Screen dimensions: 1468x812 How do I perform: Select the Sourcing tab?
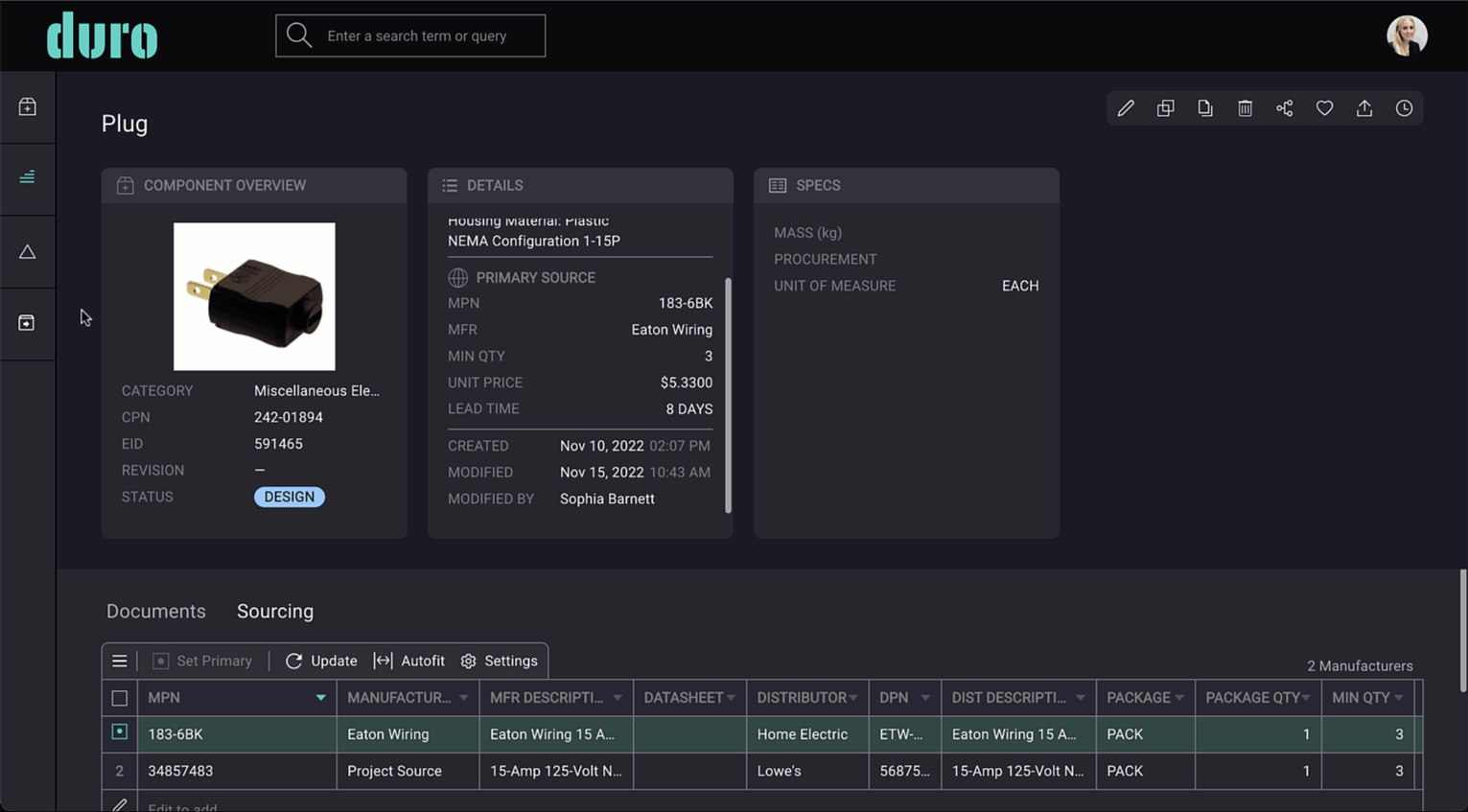pos(275,611)
